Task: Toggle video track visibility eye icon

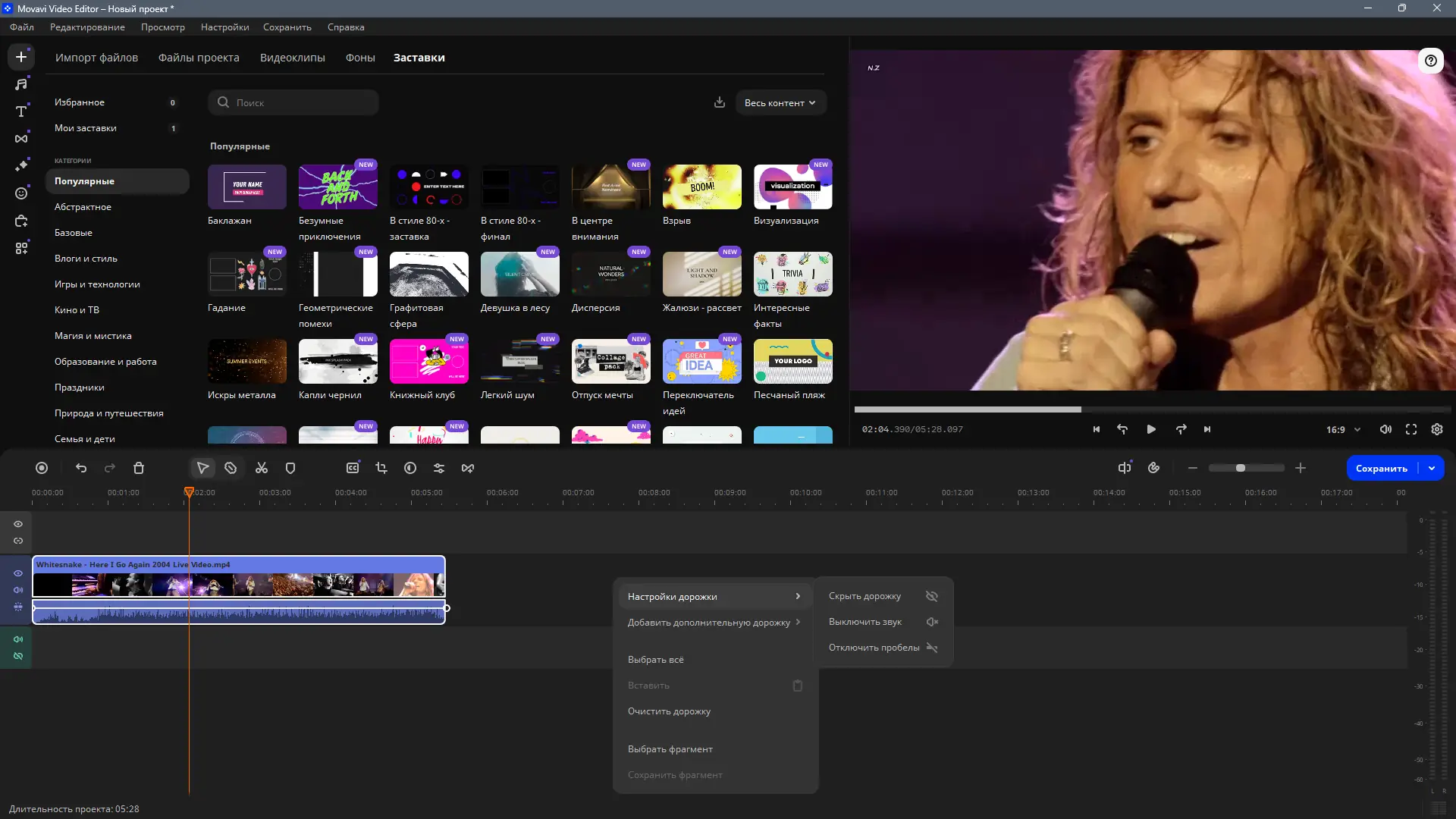Action: click(18, 573)
